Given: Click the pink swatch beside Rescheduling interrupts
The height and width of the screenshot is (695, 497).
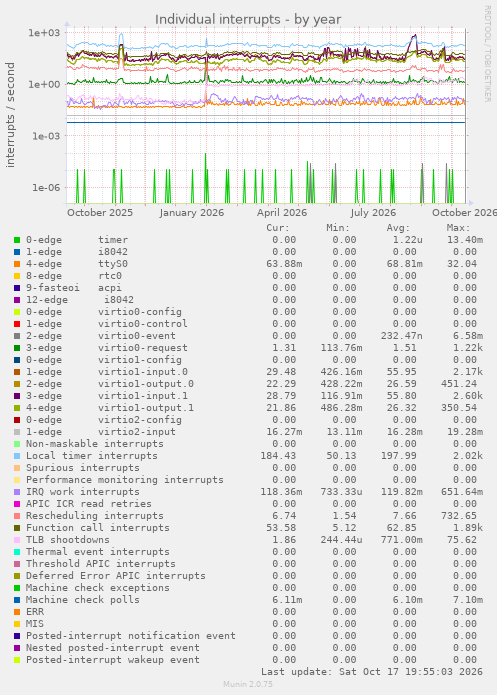Looking at the screenshot, I should (x=17, y=516).
